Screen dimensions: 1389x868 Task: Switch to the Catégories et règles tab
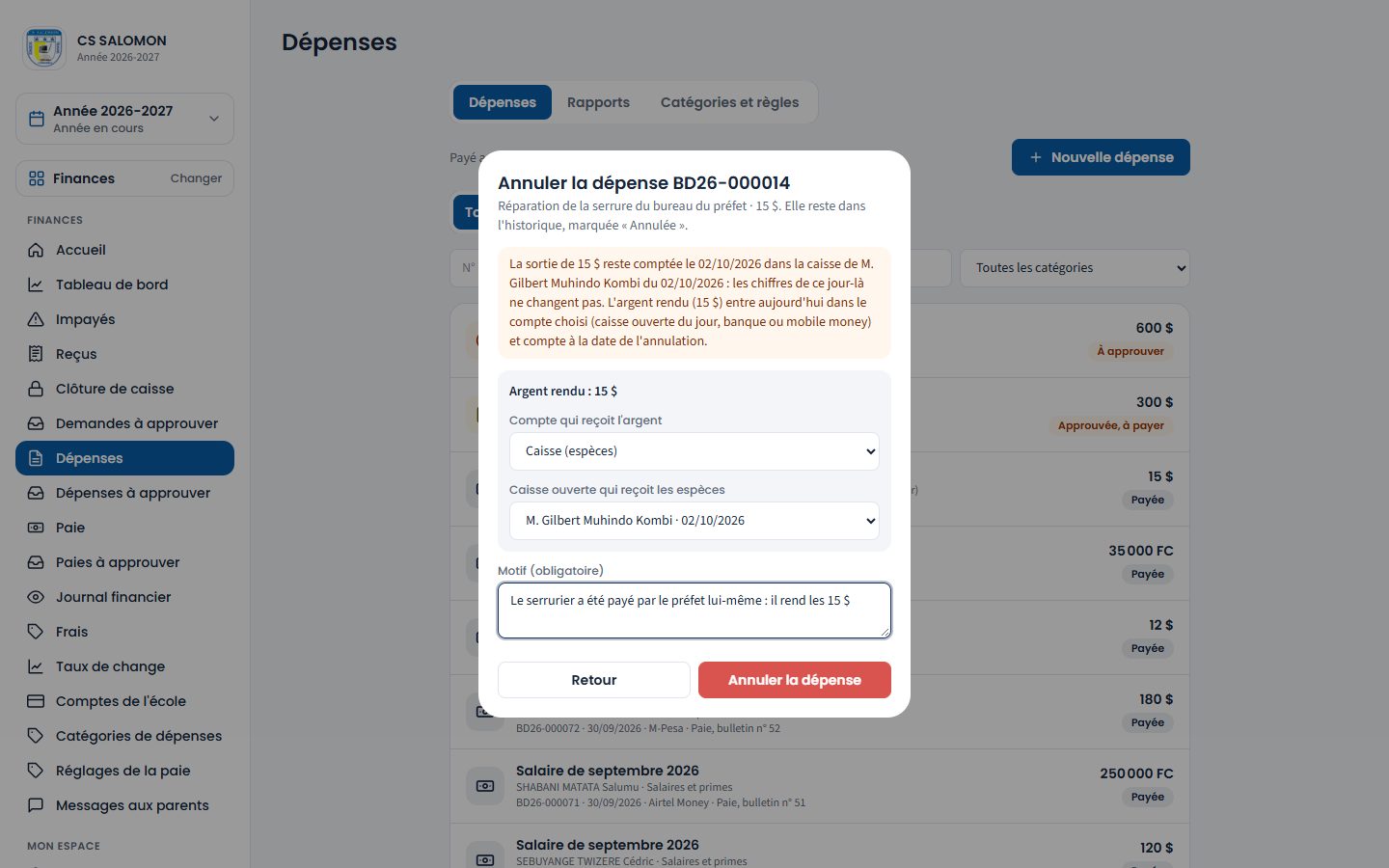tap(729, 102)
